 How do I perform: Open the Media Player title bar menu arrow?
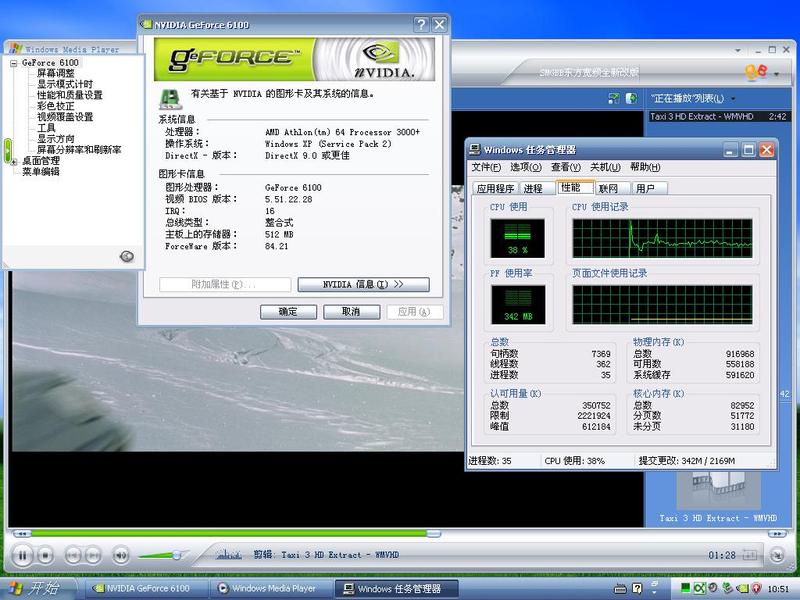738,50
